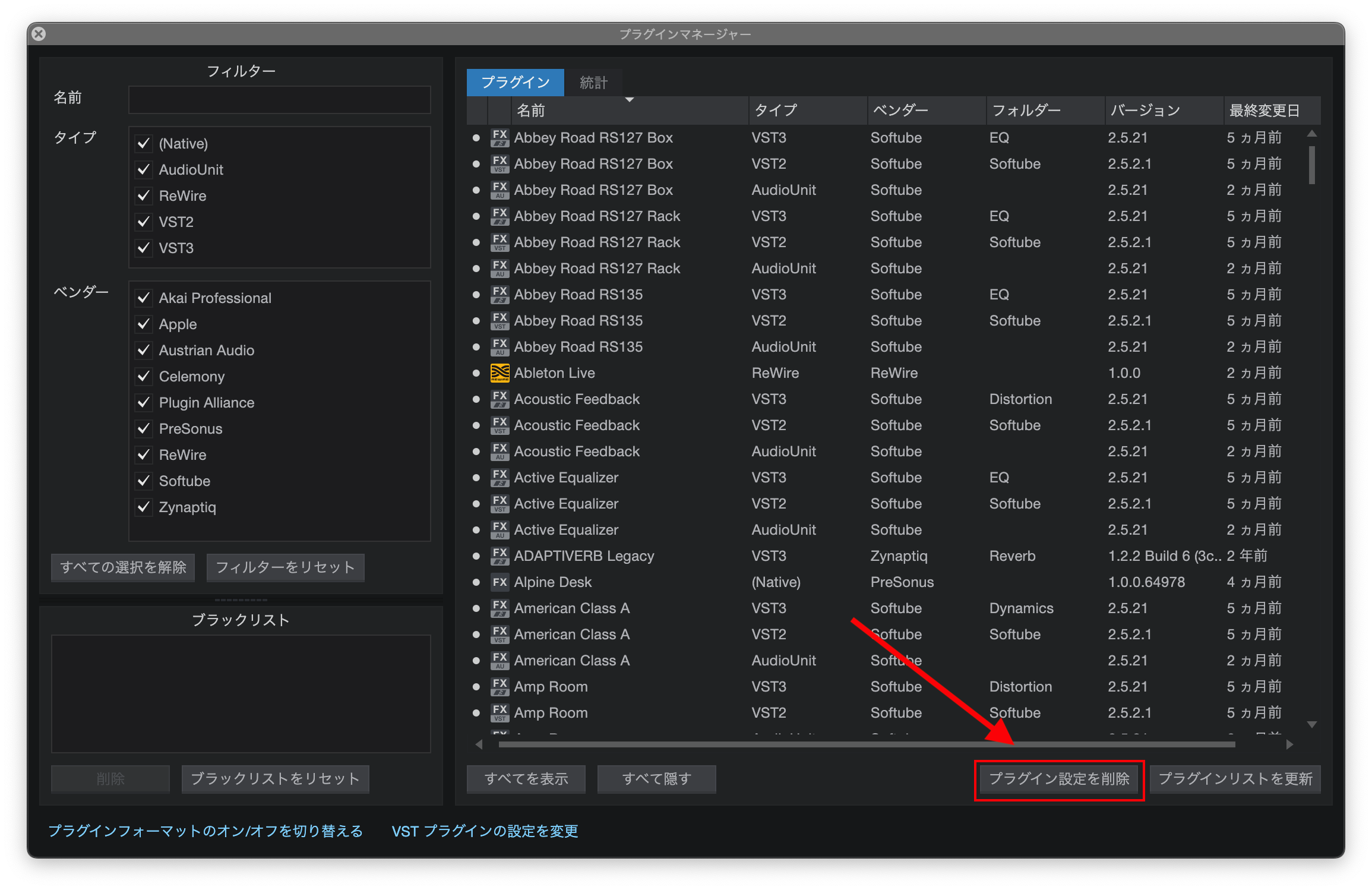Click the フィルターをリセット button

tap(285, 567)
